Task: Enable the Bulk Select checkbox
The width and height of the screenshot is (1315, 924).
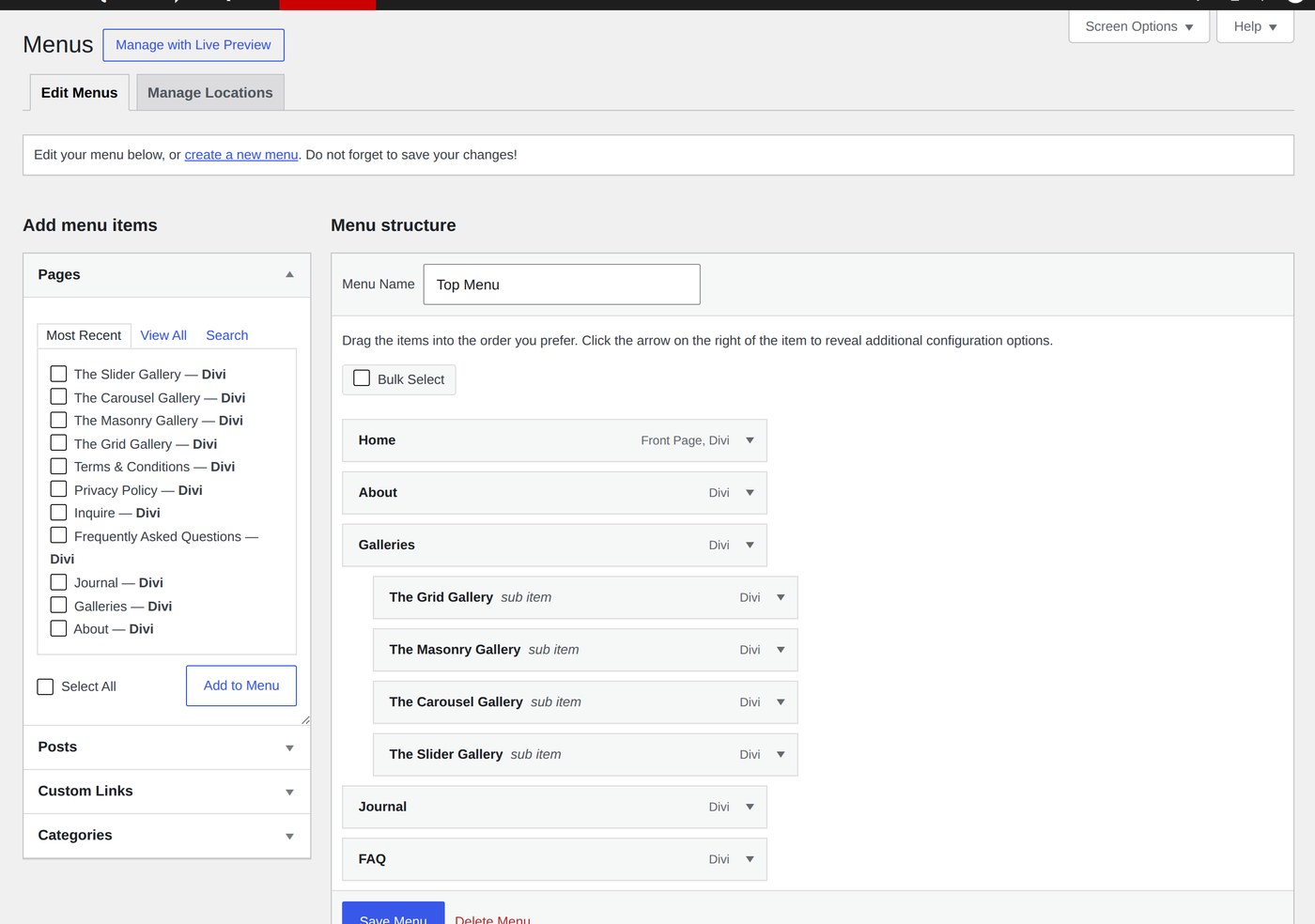Action: point(362,378)
